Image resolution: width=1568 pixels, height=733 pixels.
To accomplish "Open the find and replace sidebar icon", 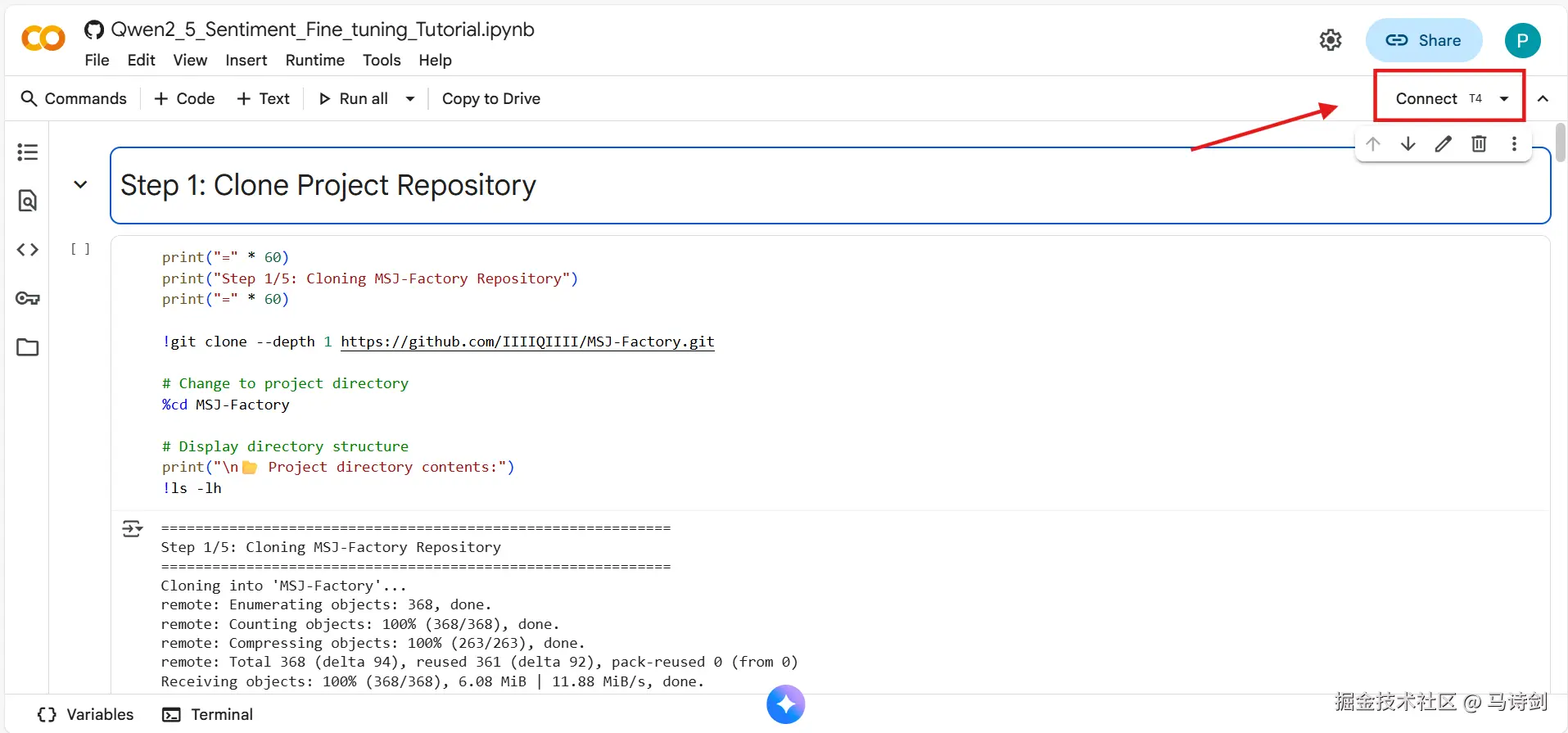I will [x=28, y=201].
